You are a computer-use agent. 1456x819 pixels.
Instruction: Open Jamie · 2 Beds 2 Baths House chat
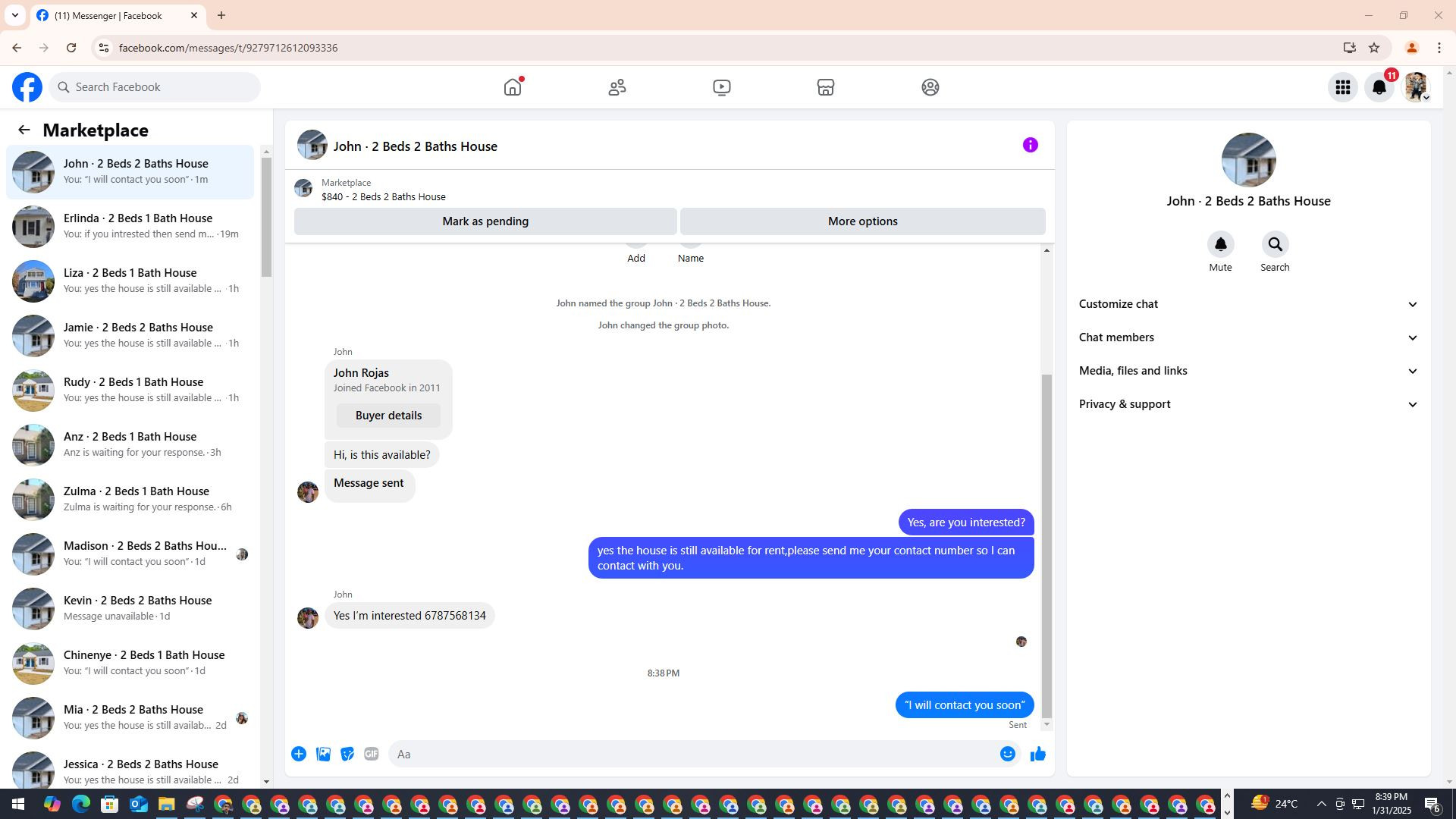click(130, 336)
